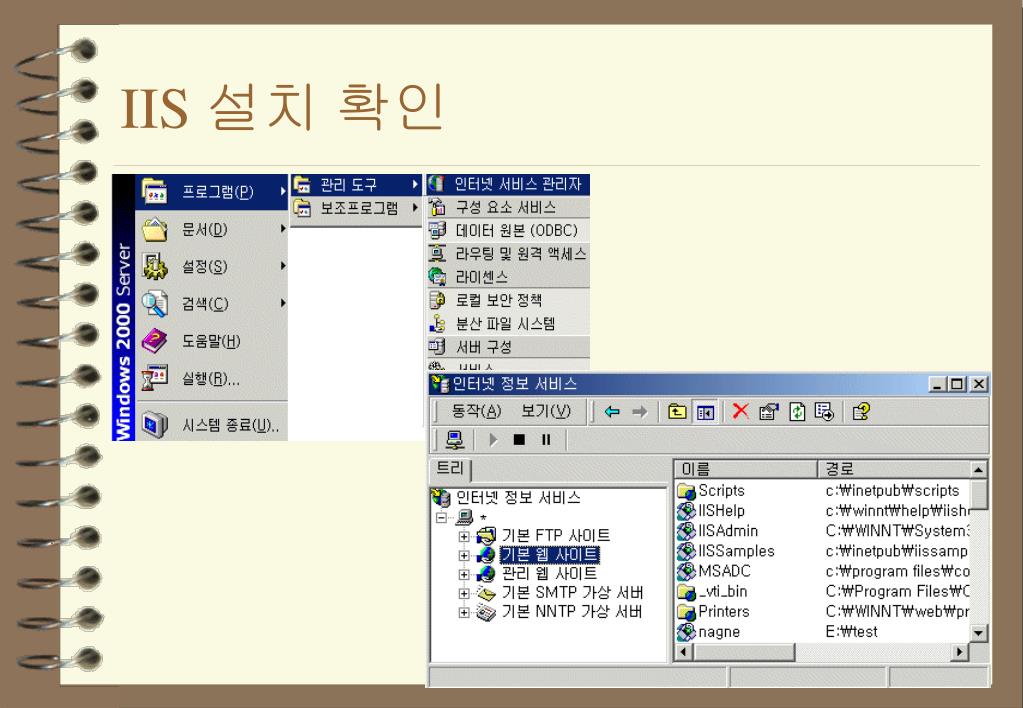Screen dimensions: 1023x708
Task: Select 기본 SMTP 가상 서버 in tree
Action: coord(572,593)
